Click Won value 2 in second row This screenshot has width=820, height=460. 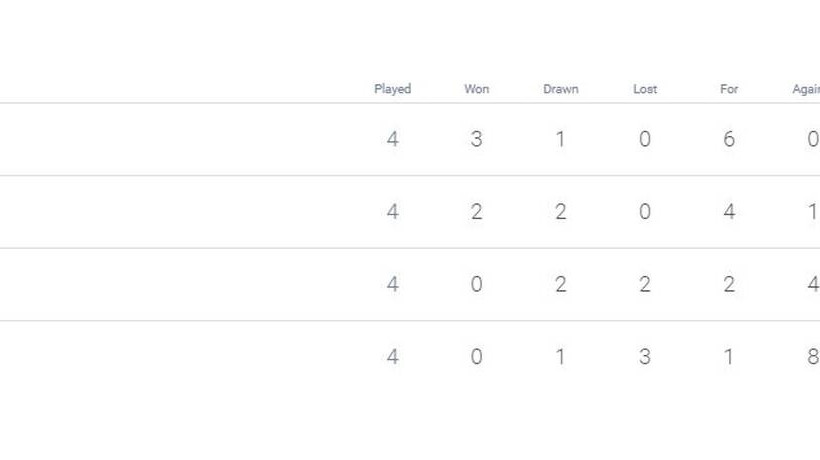point(476,212)
